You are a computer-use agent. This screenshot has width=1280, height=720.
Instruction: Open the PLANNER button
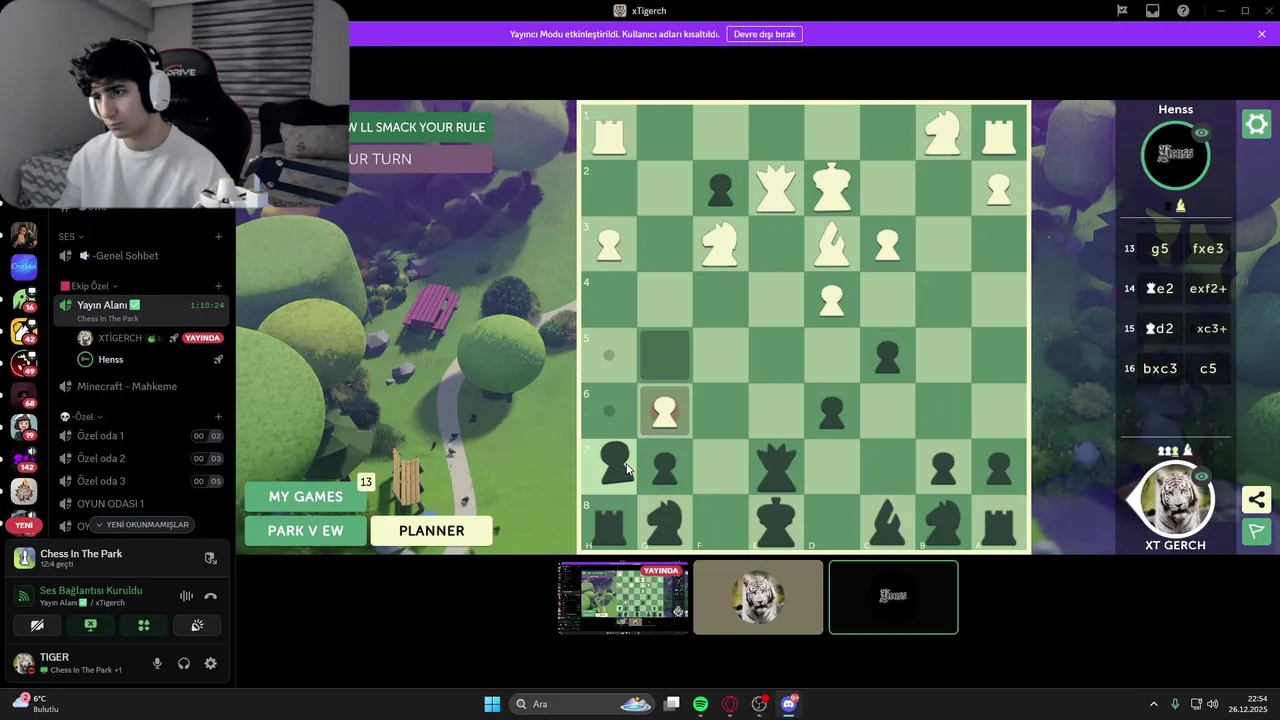coord(431,531)
